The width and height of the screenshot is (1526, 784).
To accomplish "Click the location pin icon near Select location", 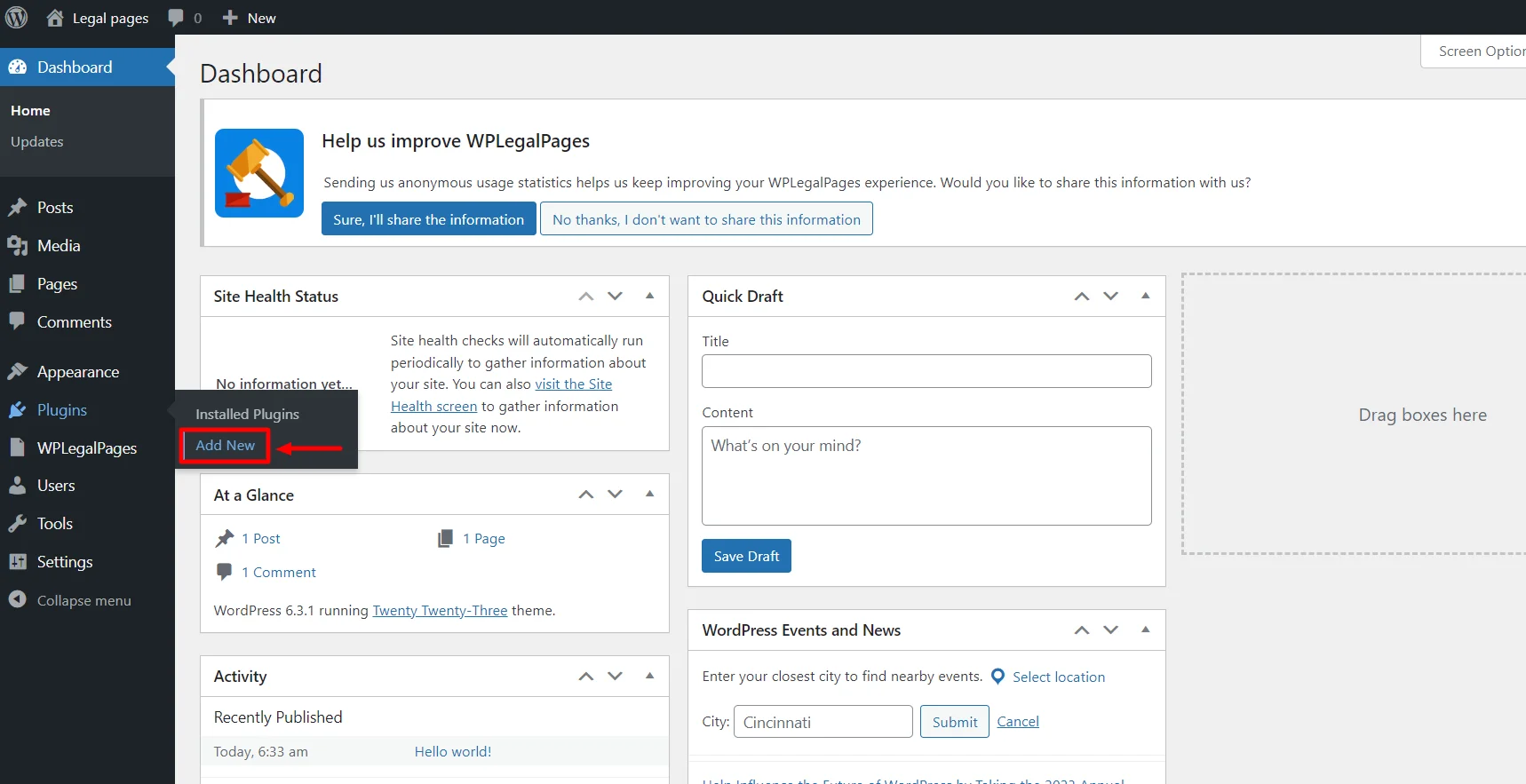I will 997,677.
